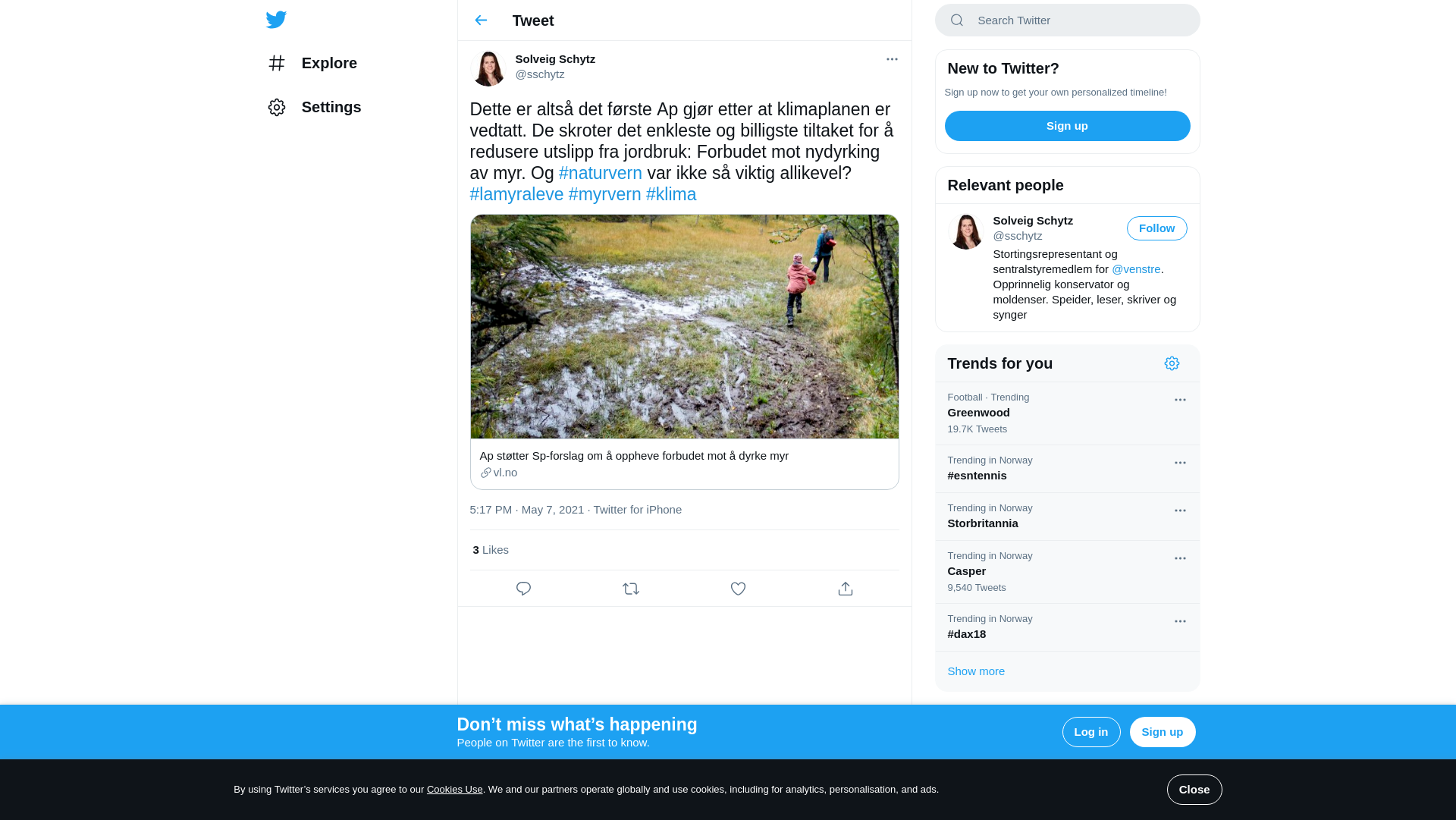Click Solveig Schytz avatar in tweet header
This screenshot has height=820, width=1456.
point(488,68)
